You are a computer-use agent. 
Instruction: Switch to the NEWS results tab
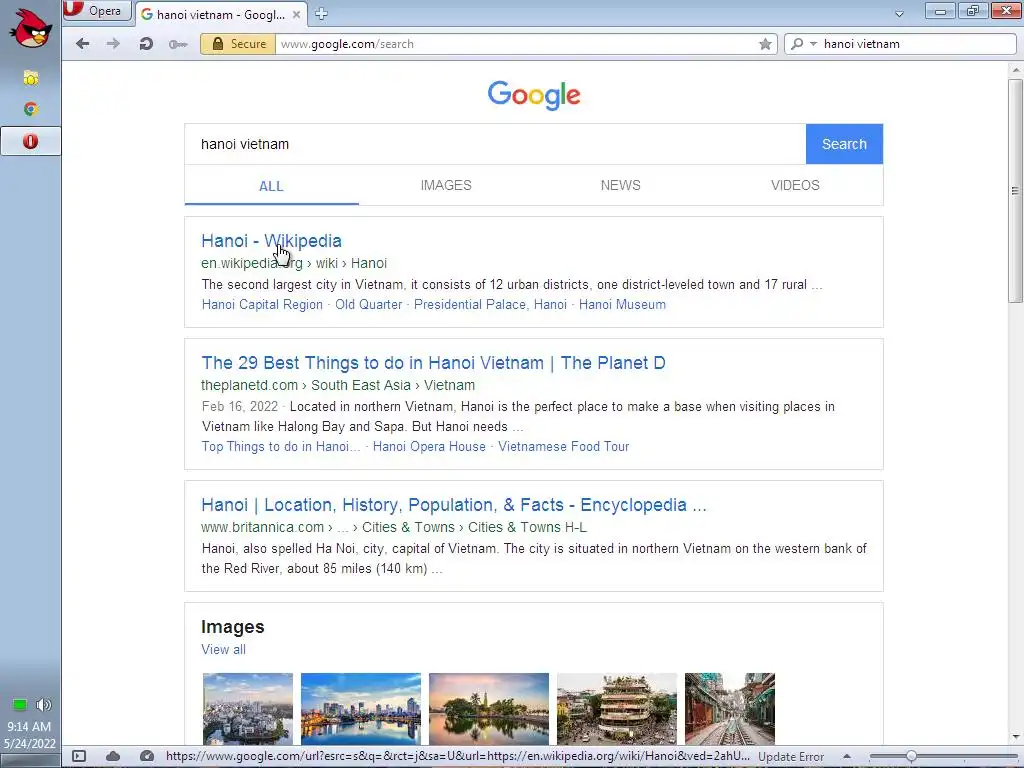[620, 185]
